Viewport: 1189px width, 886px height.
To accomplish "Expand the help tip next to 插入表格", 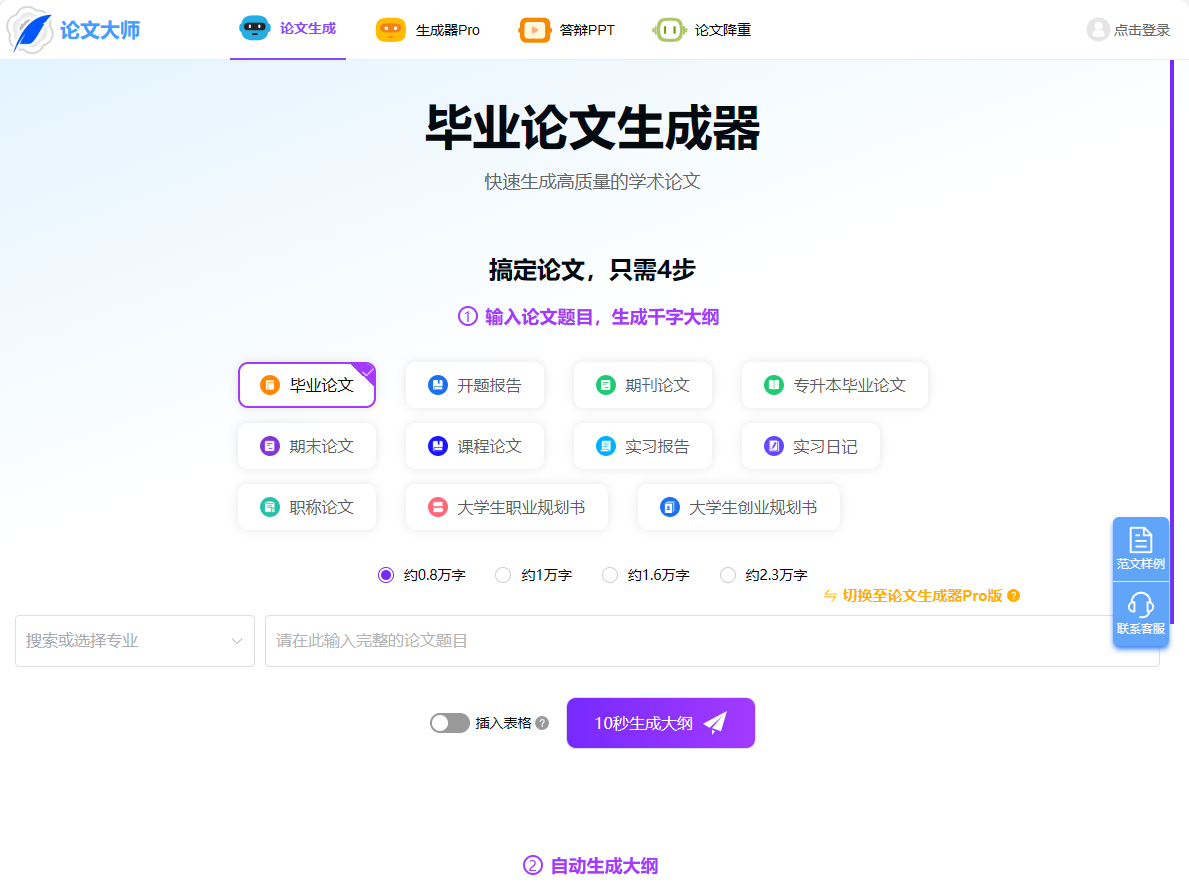I will 541,722.
